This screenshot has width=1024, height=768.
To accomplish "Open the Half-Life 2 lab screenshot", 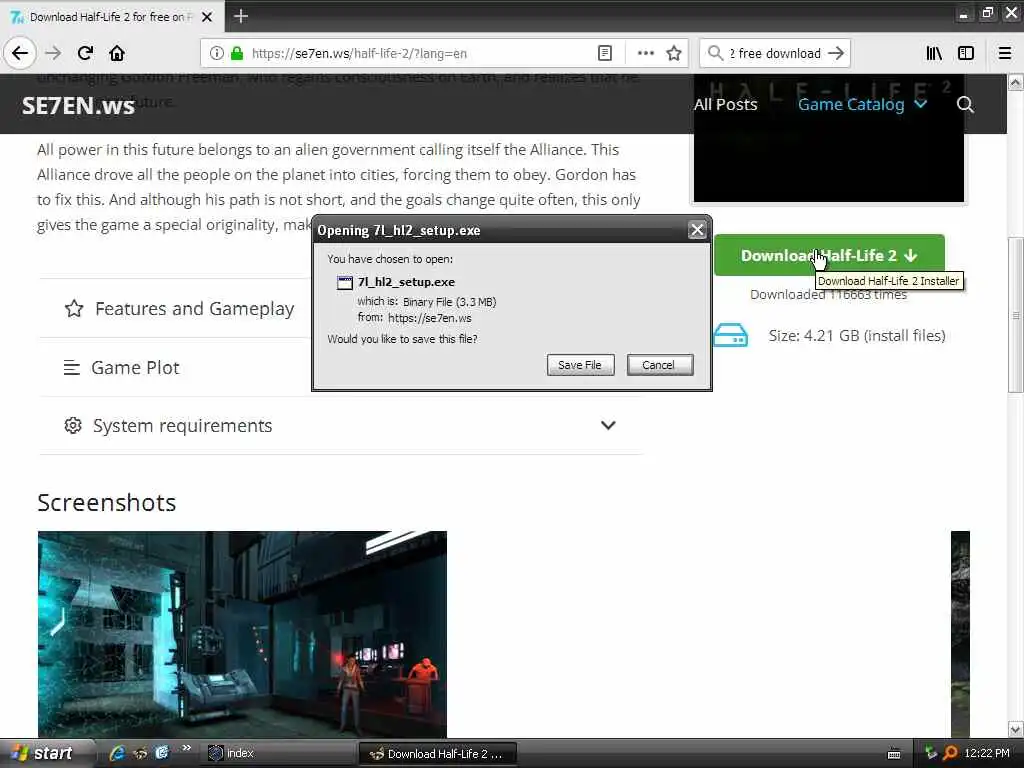I will tap(242, 635).
